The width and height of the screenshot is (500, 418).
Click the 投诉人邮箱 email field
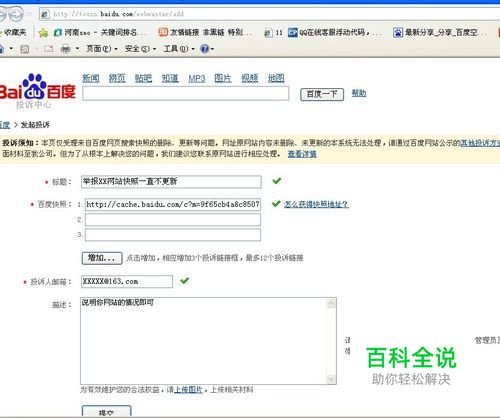click(127, 281)
